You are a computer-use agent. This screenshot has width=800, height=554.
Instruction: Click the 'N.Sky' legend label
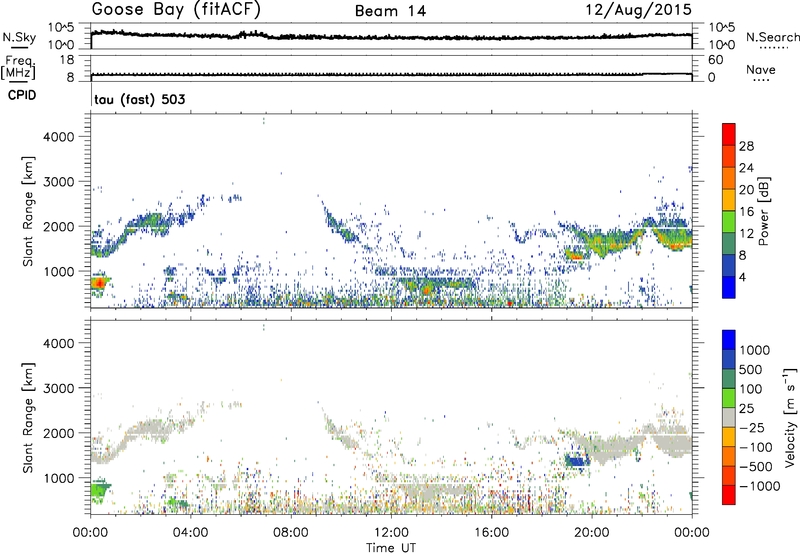pyautogui.click(x=19, y=37)
